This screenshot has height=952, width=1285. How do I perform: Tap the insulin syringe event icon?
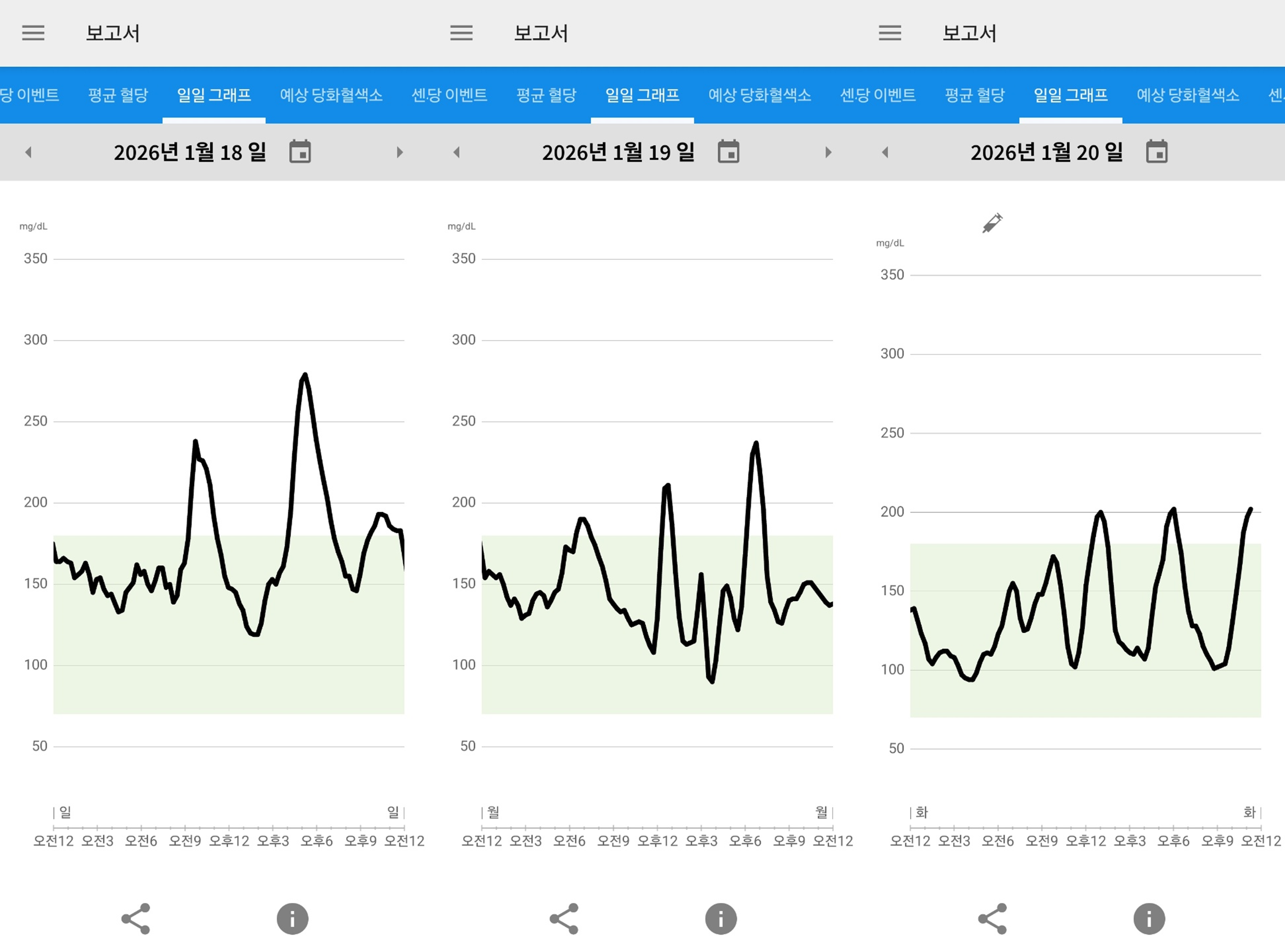click(x=992, y=222)
